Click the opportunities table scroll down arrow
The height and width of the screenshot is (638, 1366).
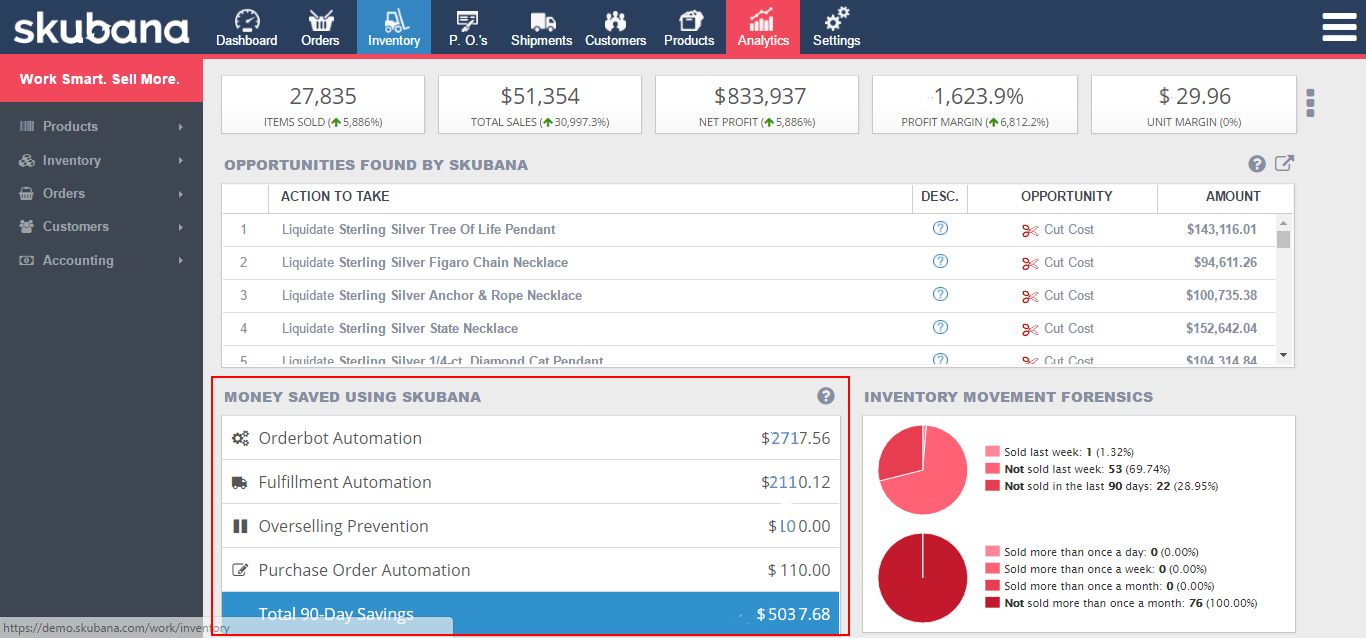1284,354
